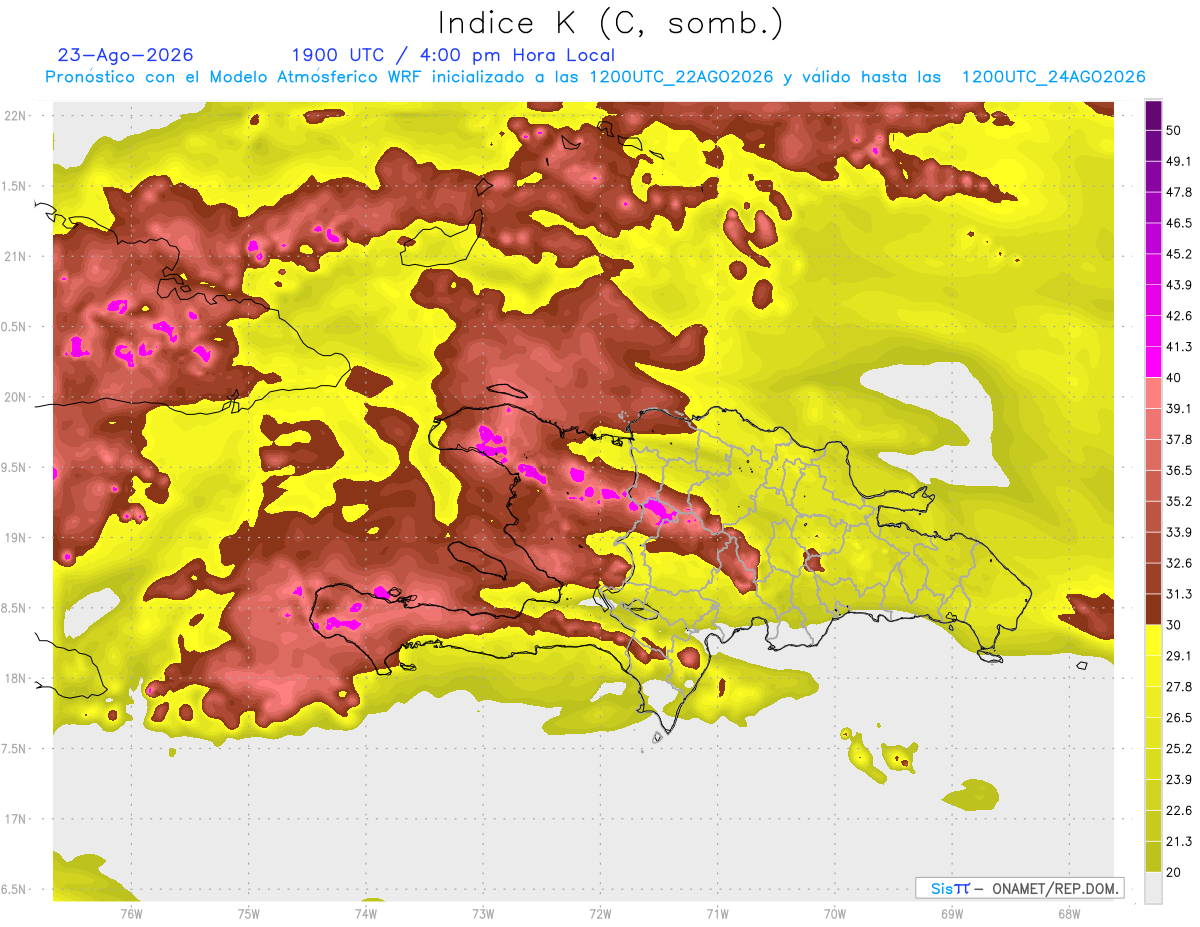Image resolution: width=1200 pixels, height=927 pixels.
Task: Click the latitude label '20N'
Action: (x=17, y=397)
